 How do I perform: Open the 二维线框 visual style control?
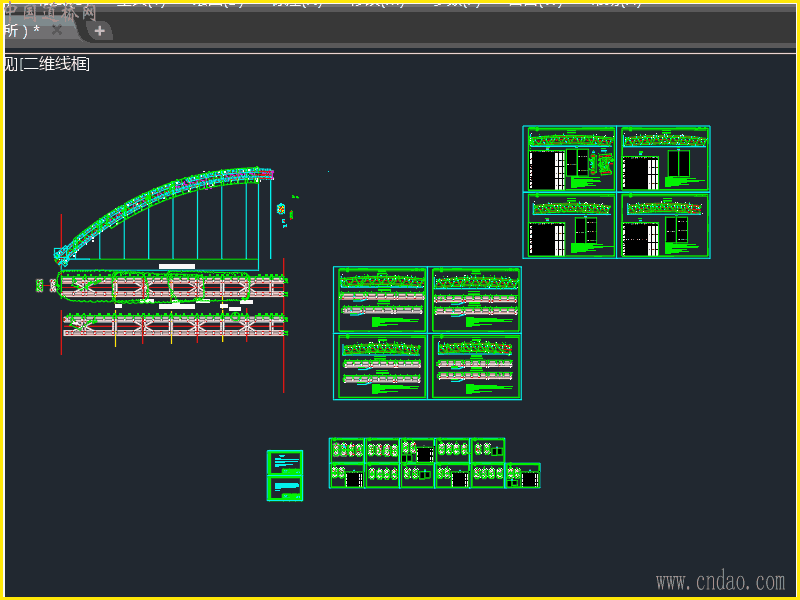pos(57,64)
